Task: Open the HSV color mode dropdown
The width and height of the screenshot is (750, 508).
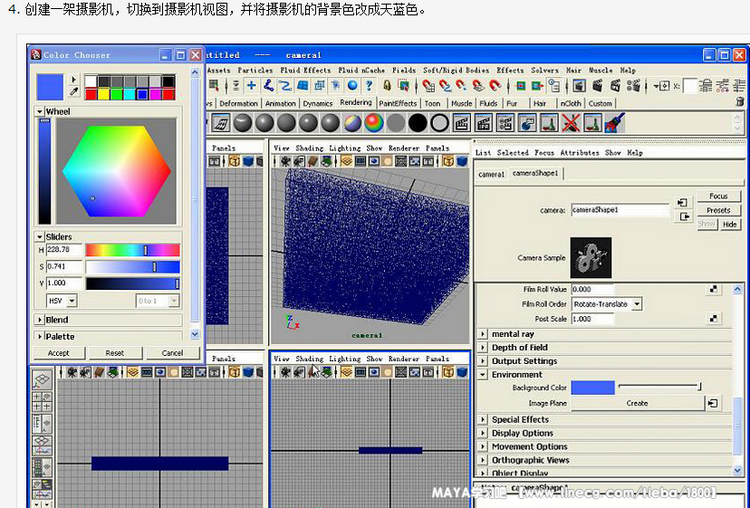Action: point(62,301)
